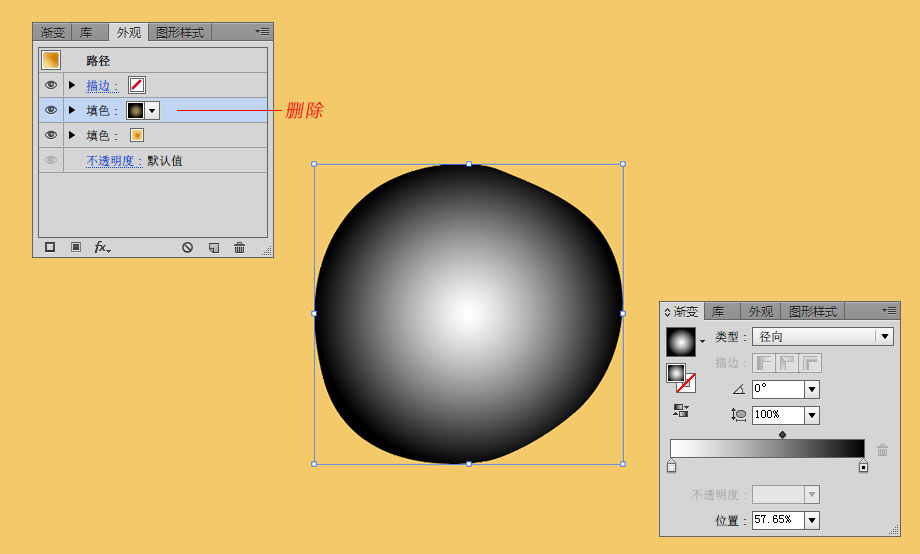Open the angle dropdown arrow beside 0°
920x554 pixels.
(812, 389)
